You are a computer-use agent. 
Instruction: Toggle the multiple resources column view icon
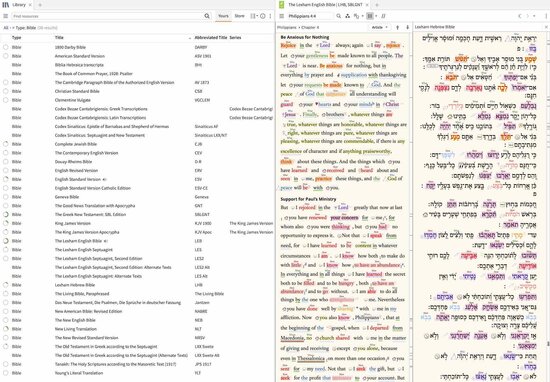tap(369, 16)
